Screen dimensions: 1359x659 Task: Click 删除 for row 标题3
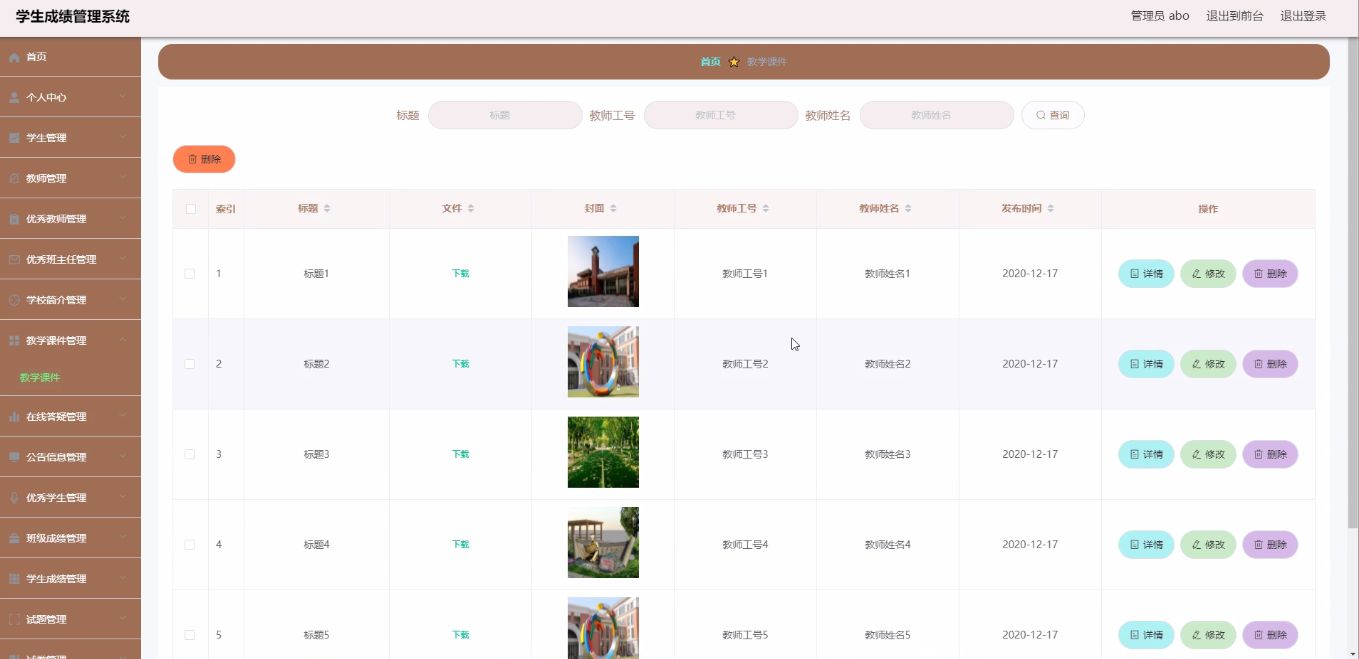click(x=1270, y=454)
